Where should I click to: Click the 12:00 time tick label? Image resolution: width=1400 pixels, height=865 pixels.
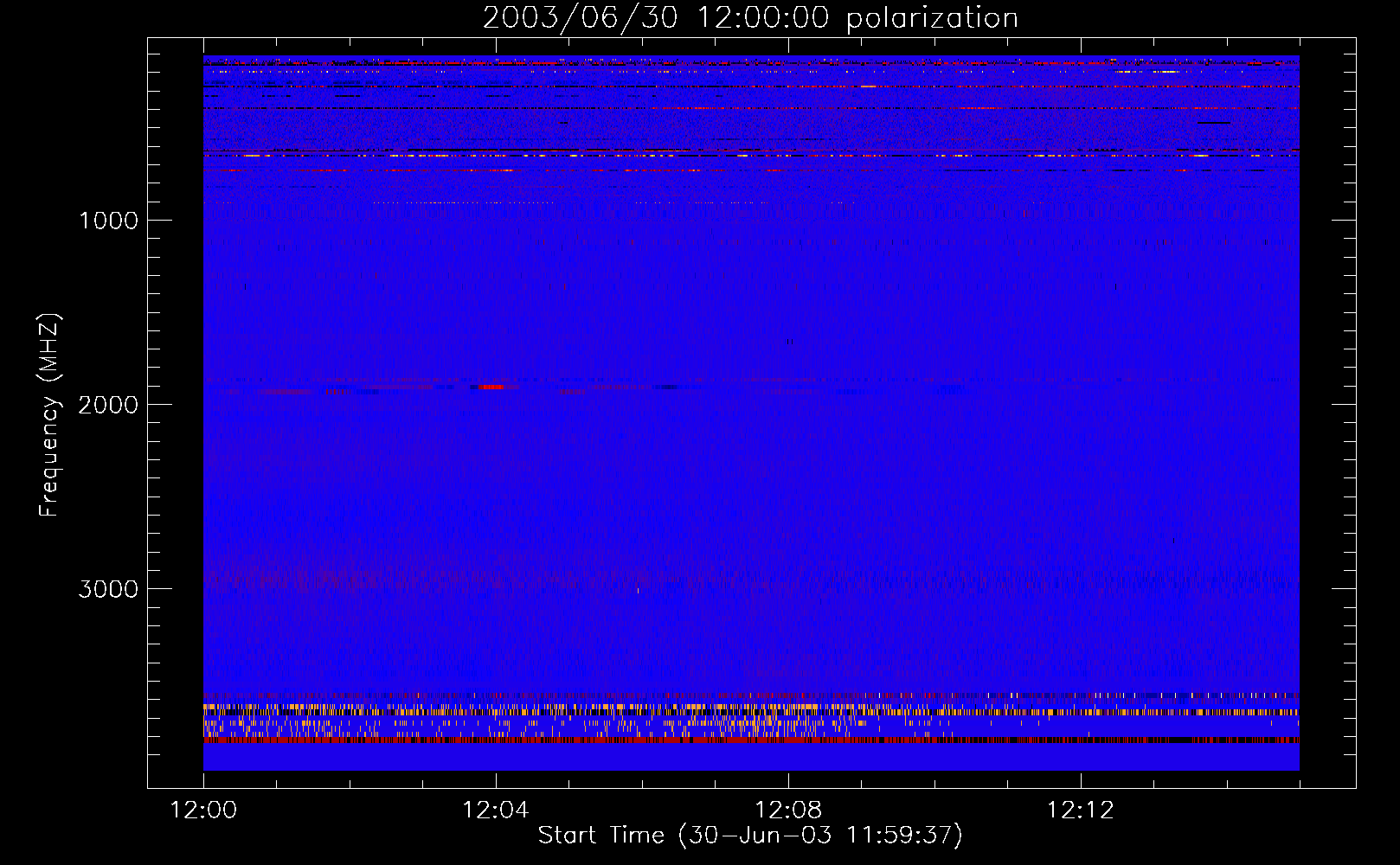(x=203, y=811)
